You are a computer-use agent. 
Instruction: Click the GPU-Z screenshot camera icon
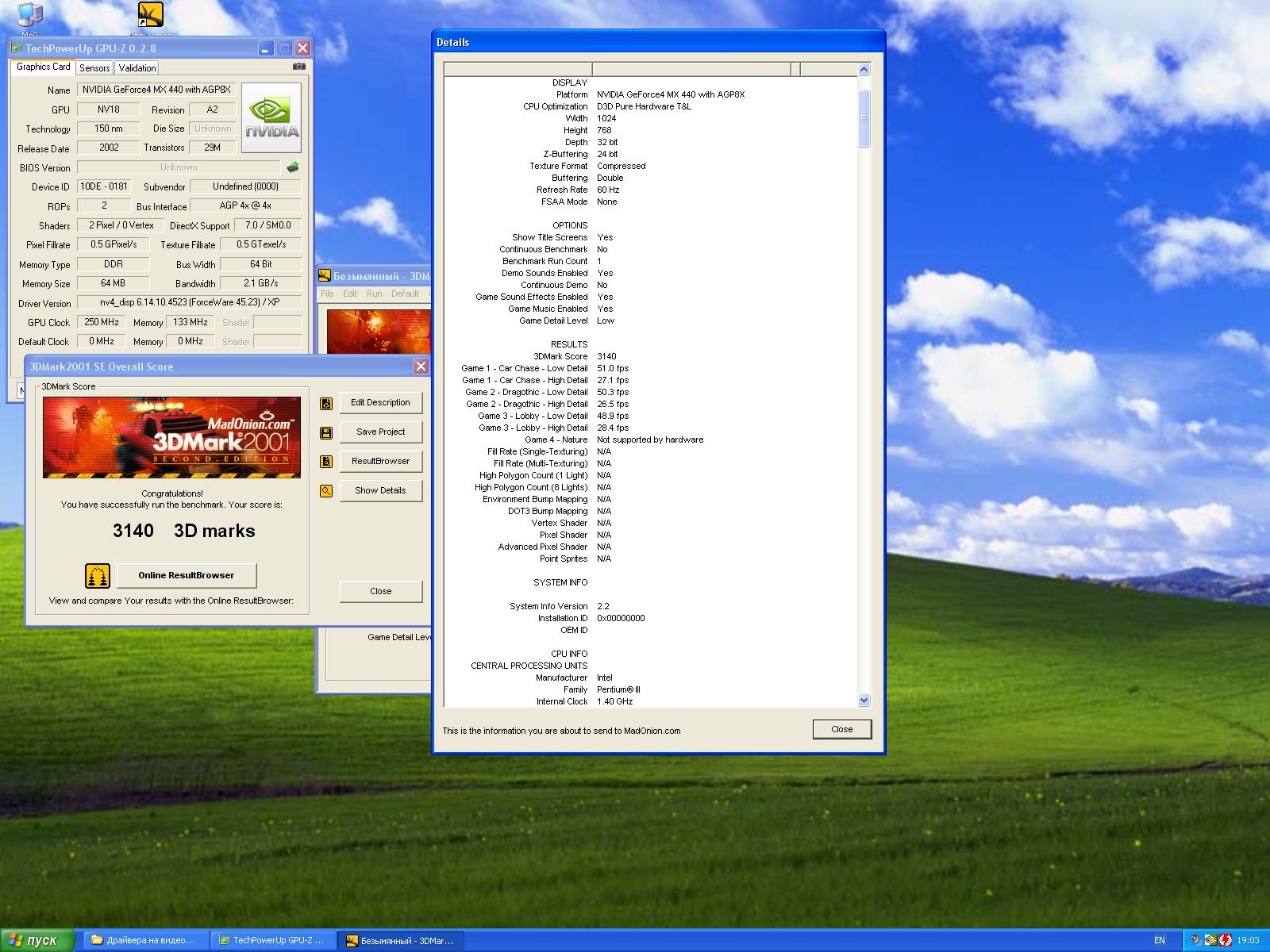(298, 67)
